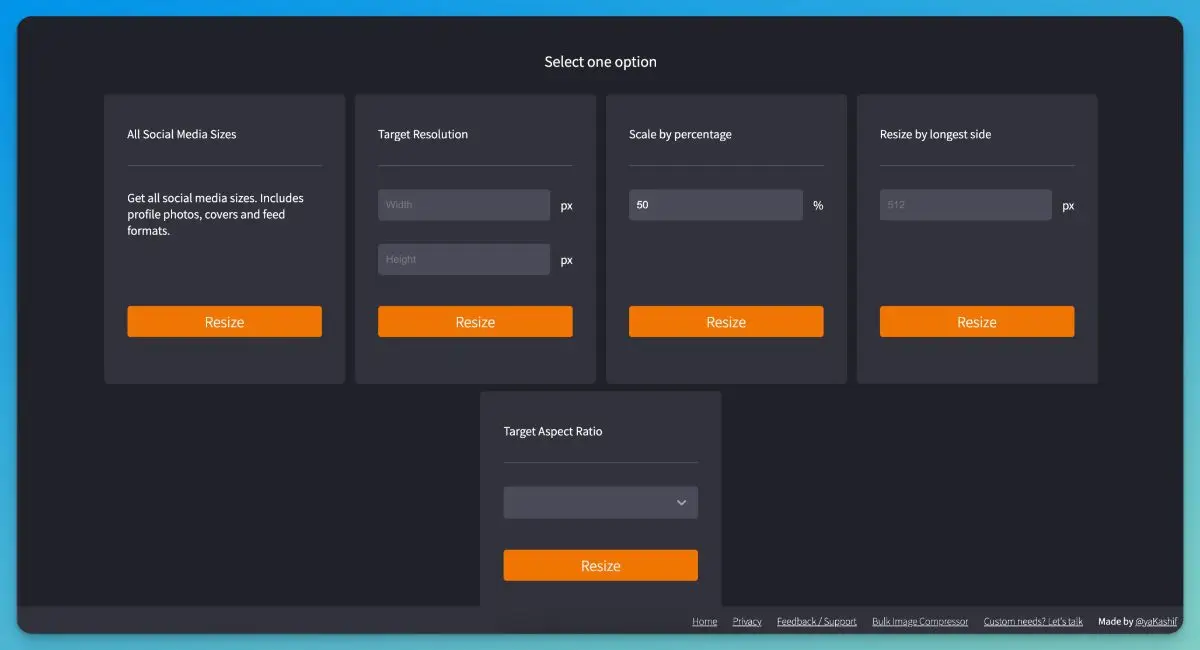Click the percentage field showing 50
The image size is (1200, 650).
(715, 205)
